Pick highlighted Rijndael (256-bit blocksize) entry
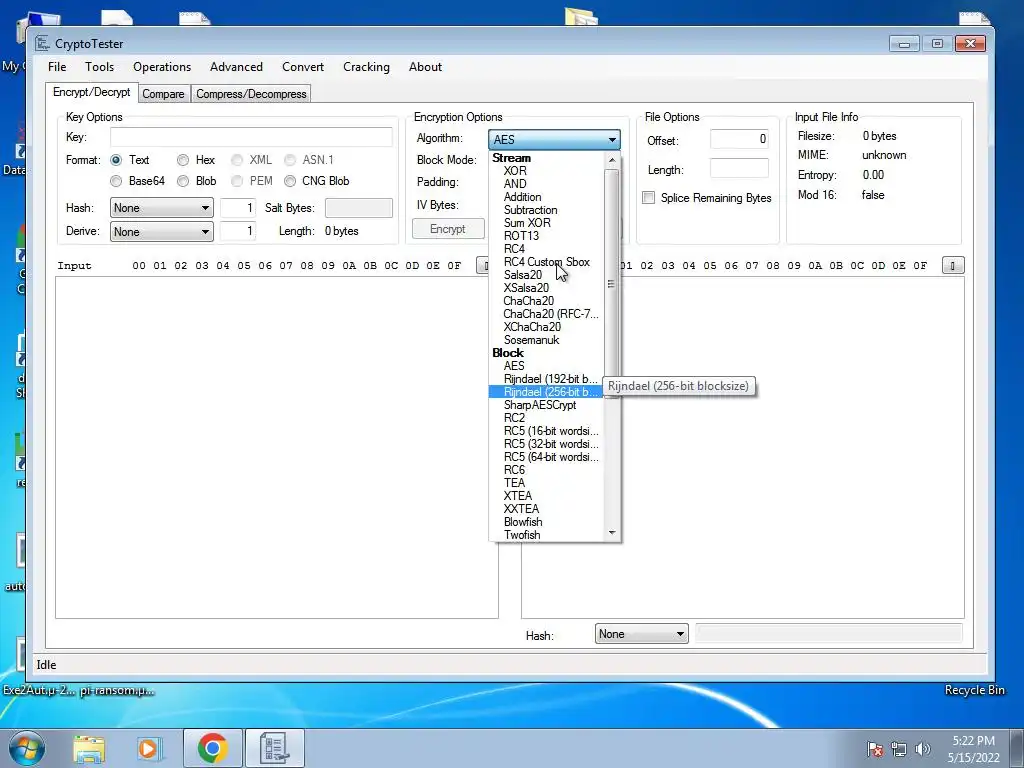 tap(547, 392)
